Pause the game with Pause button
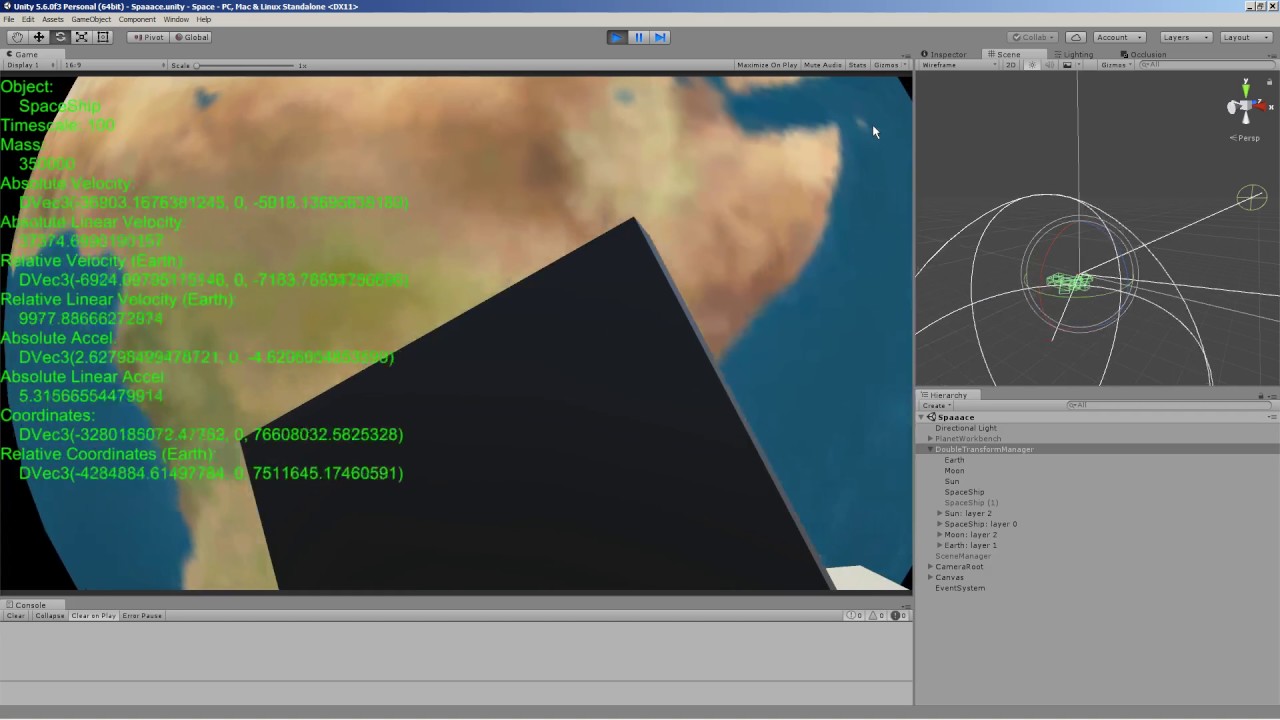 pyautogui.click(x=638, y=37)
